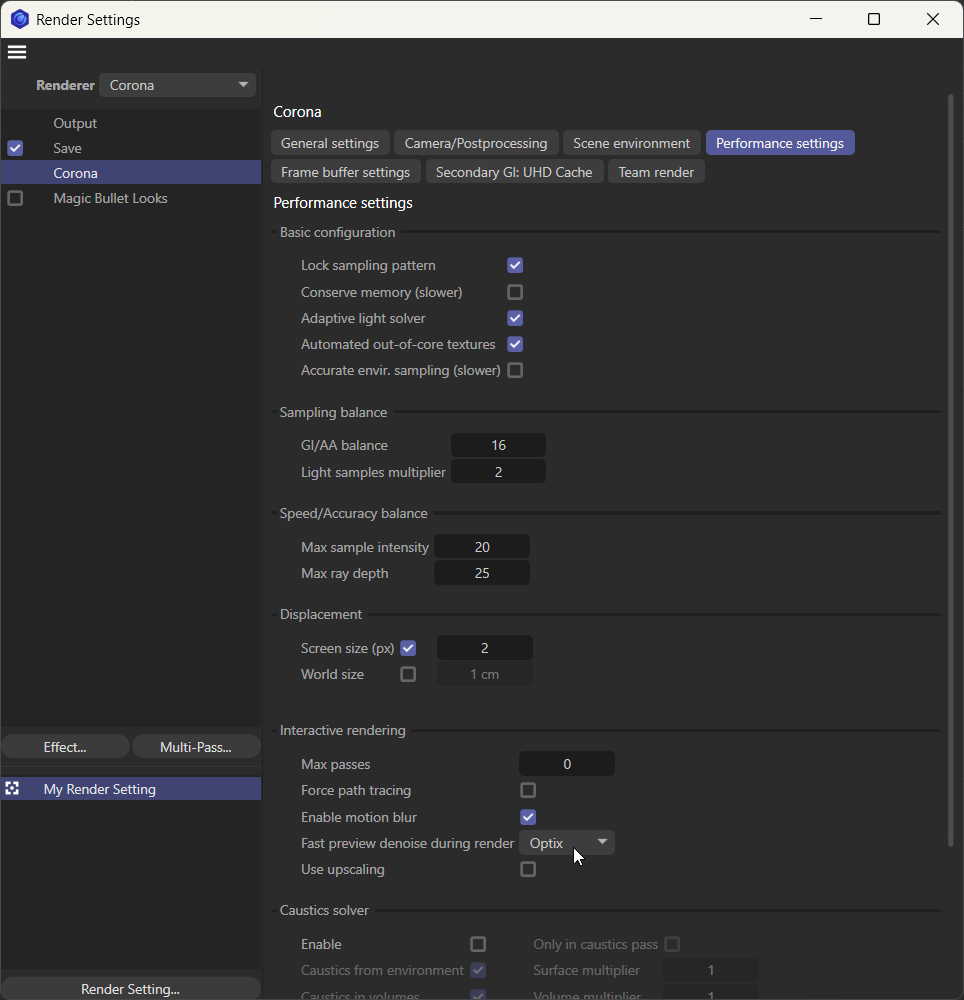Click the GI/AA balance value field
Image resolution: width=964 pixels, height=1000 pixels.
(498, 445)
